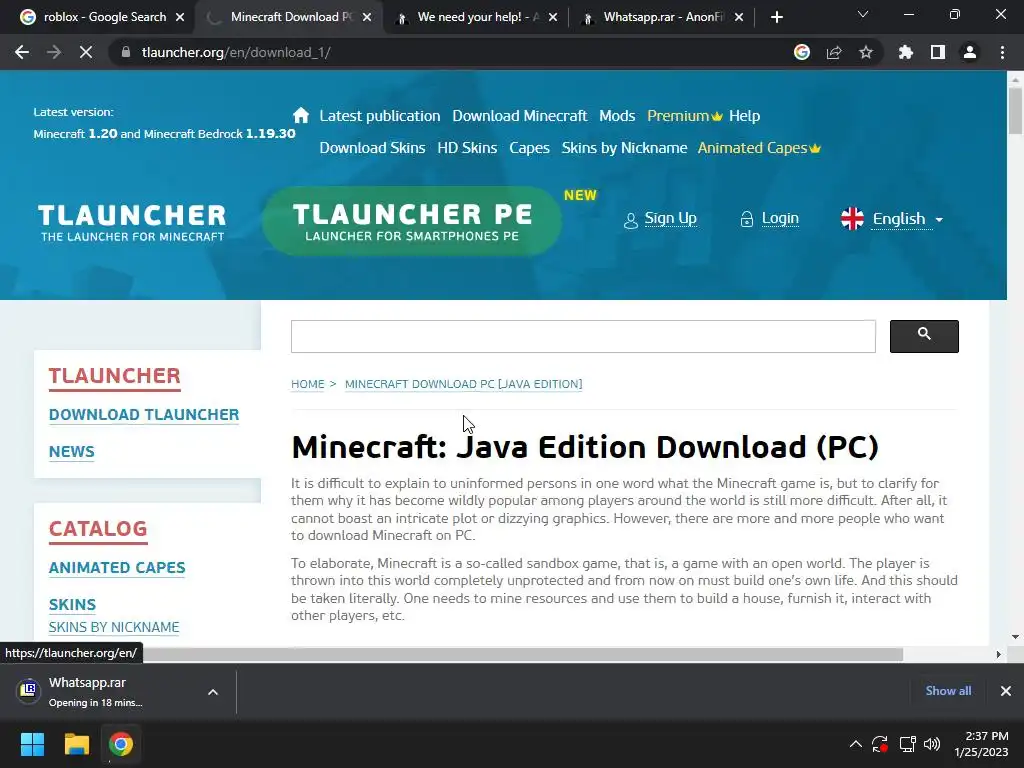This screenshot has width=1024, height=768.
Task: Open the Download Minecraft menu item
Action: [520, 116]
